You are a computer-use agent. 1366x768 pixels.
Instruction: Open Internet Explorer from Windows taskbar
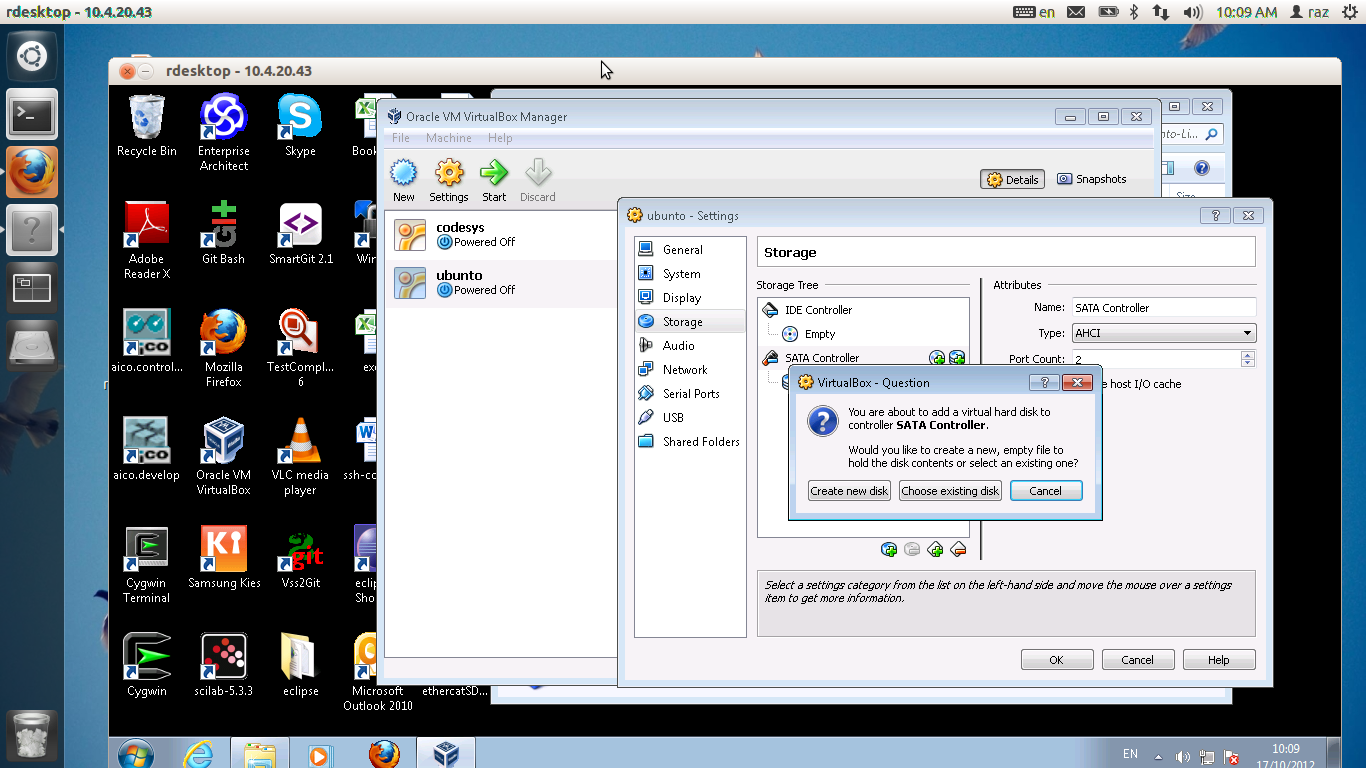coord(199,753)
